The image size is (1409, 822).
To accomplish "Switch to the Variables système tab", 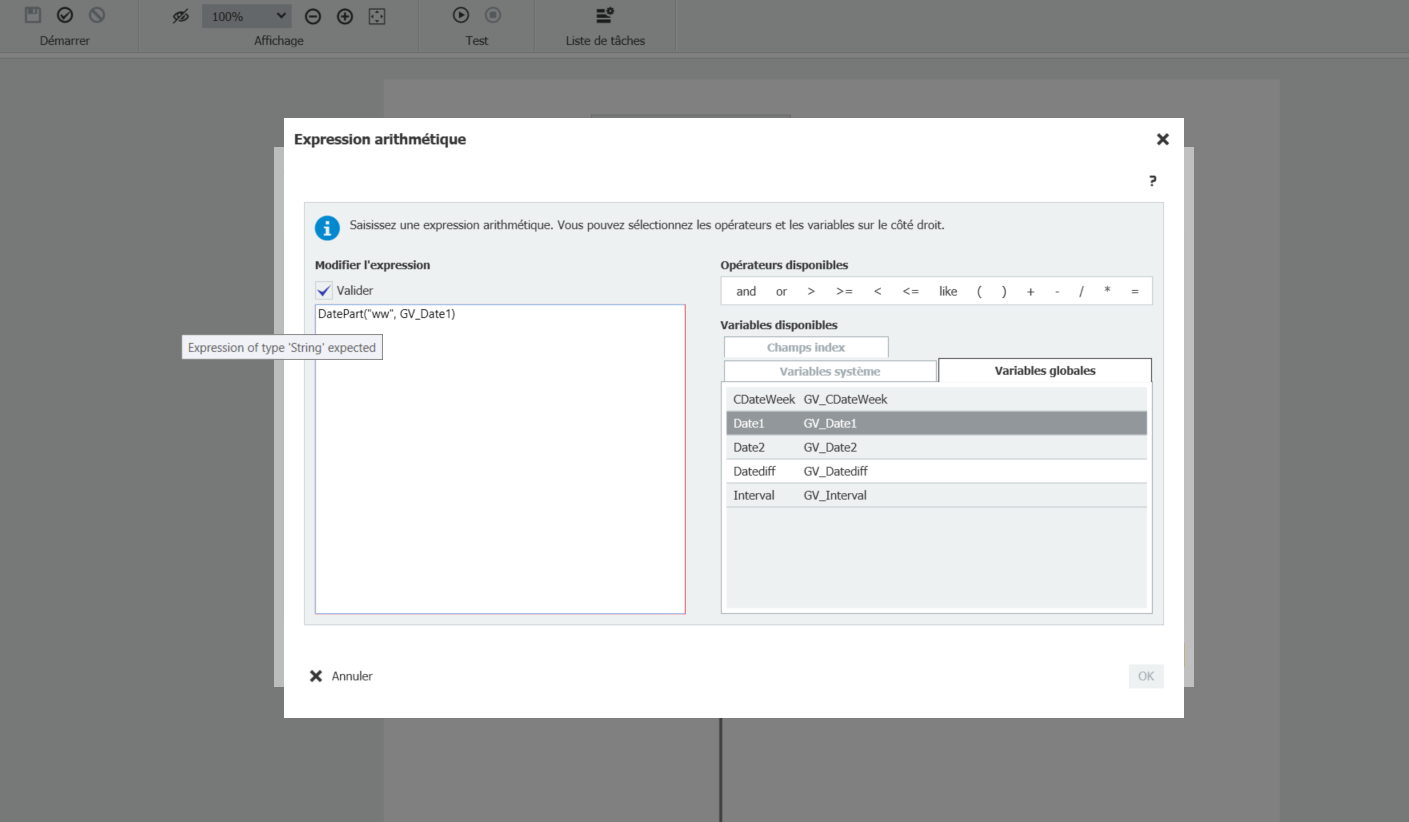I will tap(830, 371).
